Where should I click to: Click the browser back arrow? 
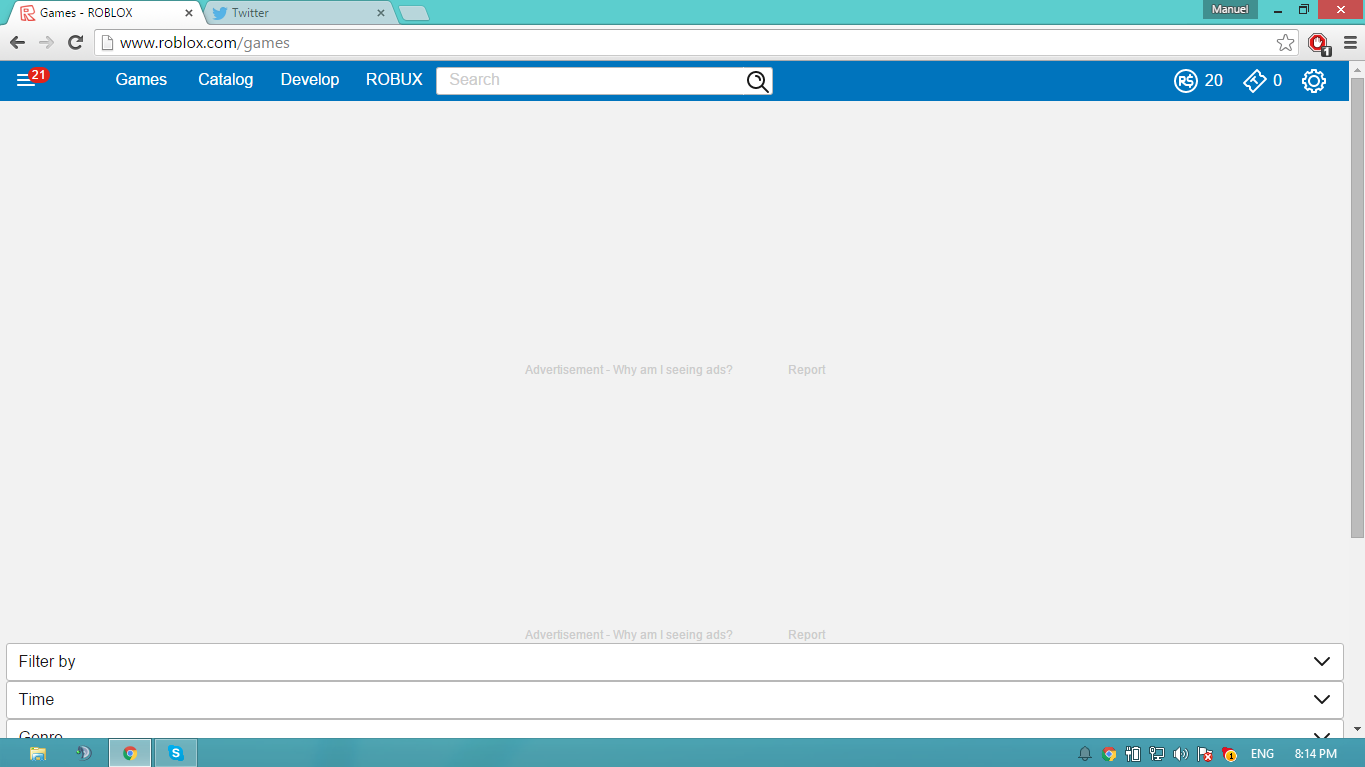click(17, 42)
